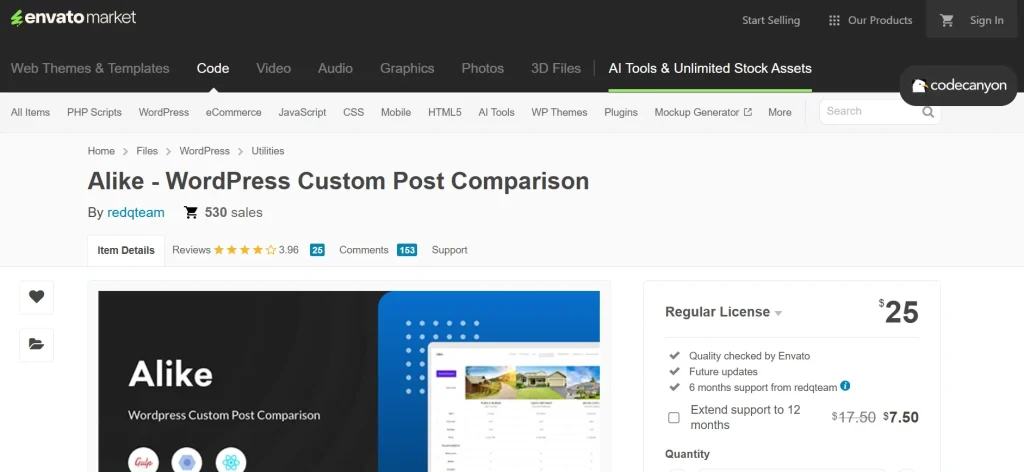Open the Our Products link

coord(880,20)
